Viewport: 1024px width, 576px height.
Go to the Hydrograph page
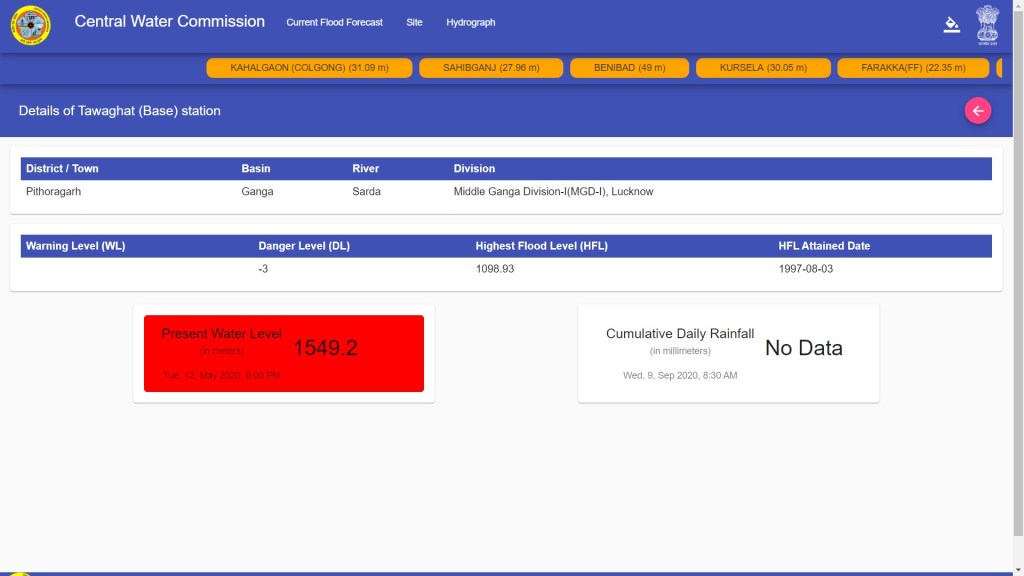(x=470, y=22)
